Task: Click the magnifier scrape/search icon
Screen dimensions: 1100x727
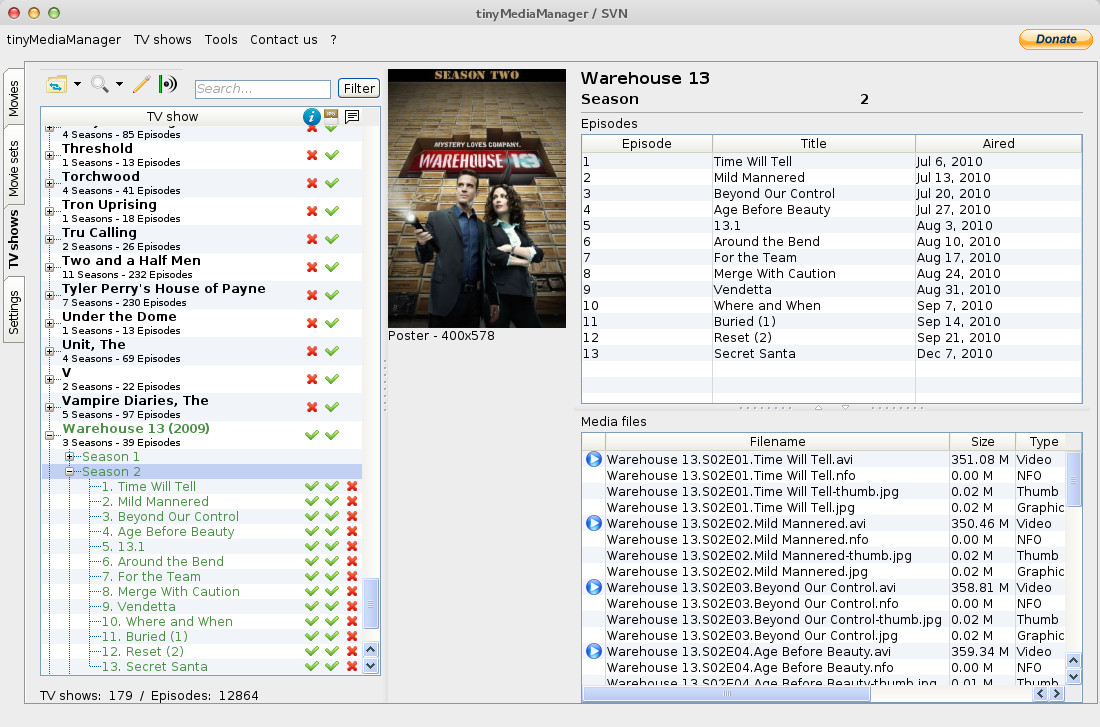Action: 100,84
